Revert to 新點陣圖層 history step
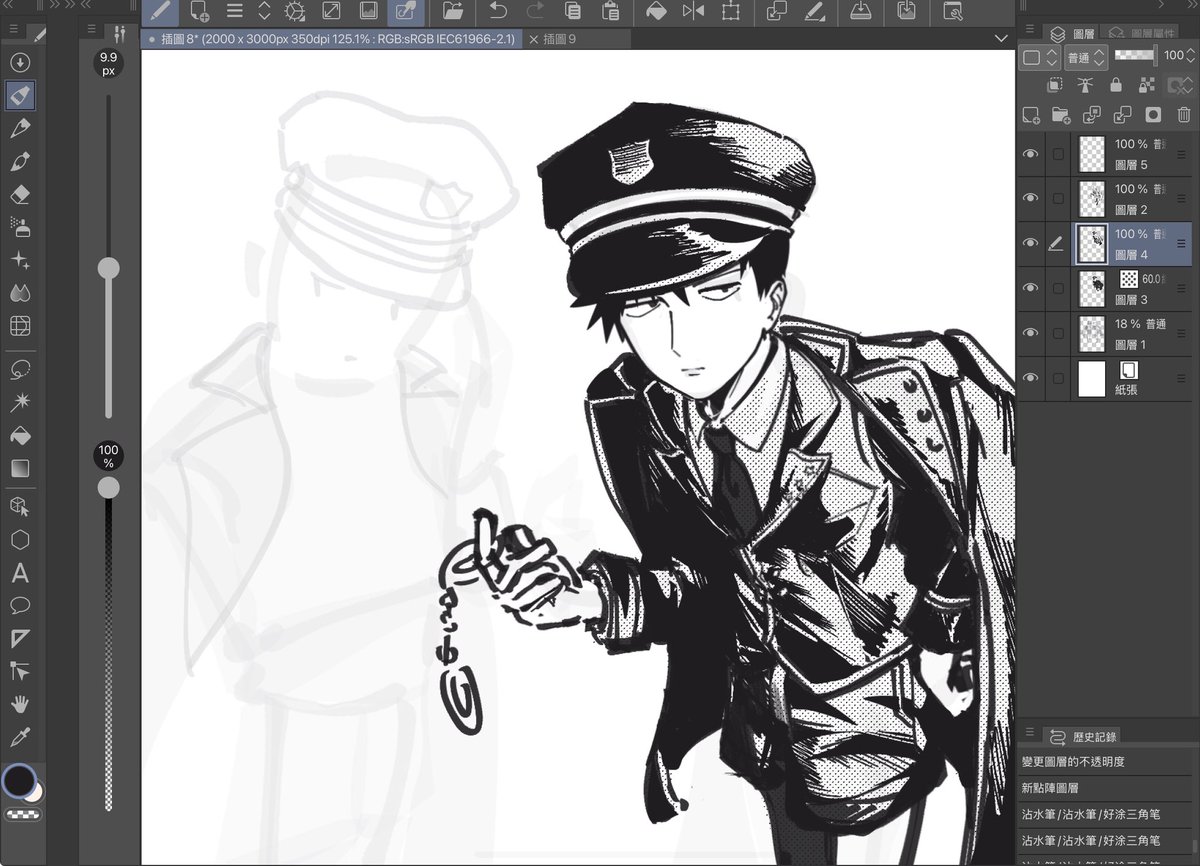Image resolution: width=1200 pixels, height=866 pixels. pos(1106,788)
